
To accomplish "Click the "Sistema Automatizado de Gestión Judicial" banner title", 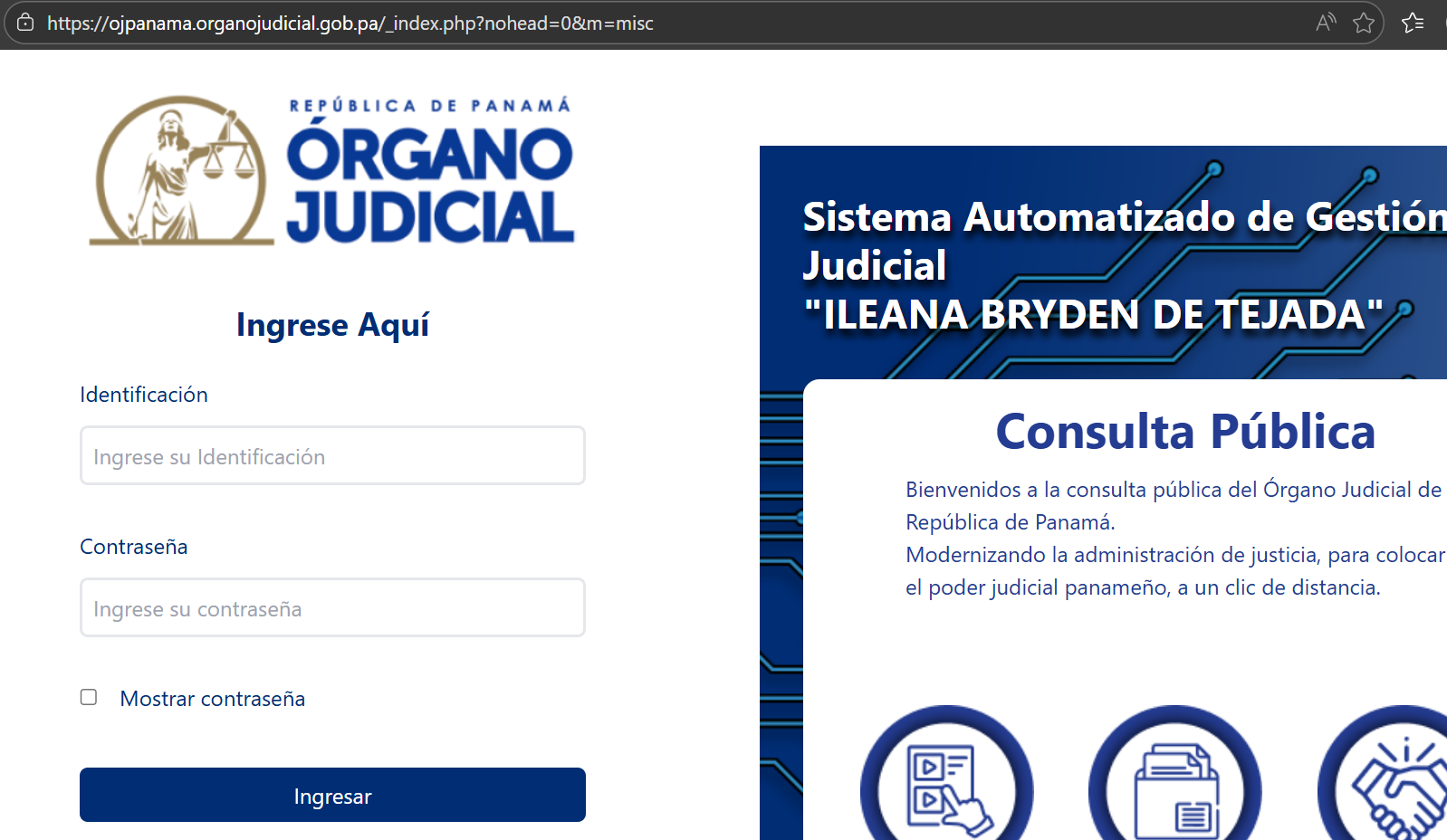I will (x=1123, y=241).
